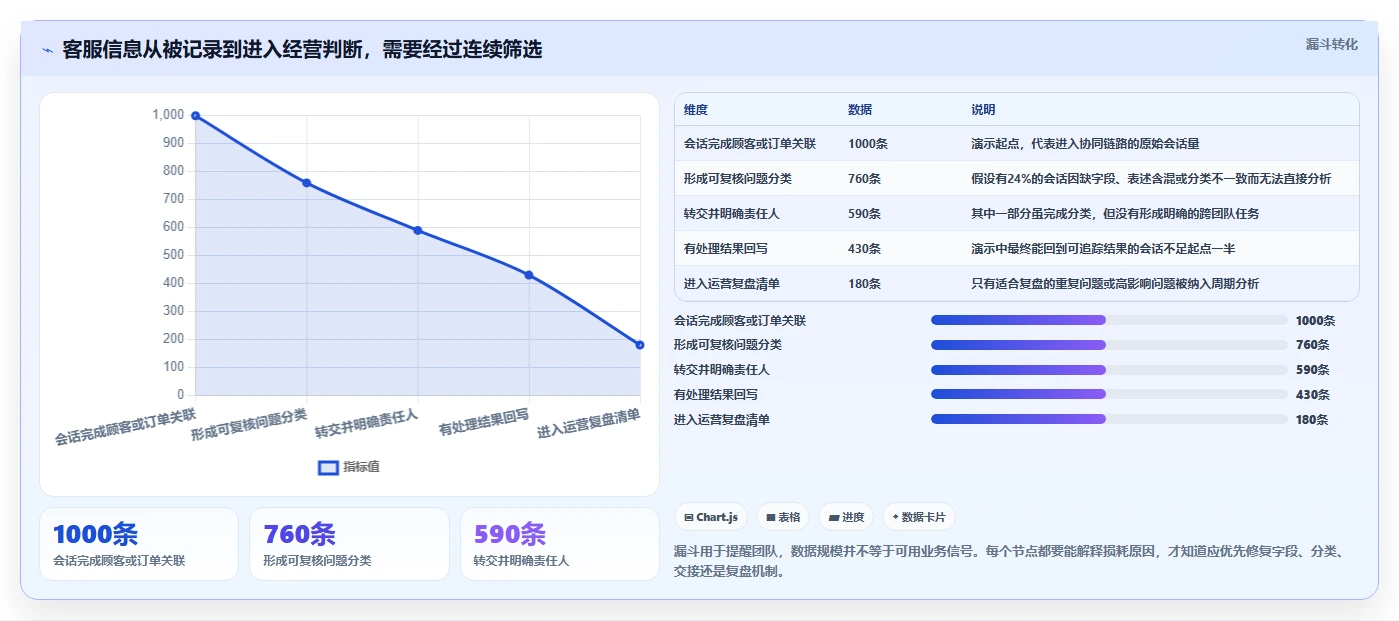The height and width of the screenshot is (621, 1399).
Task: Select the 表格 chip
Action: pyautogui.click(x=783, y=517)
